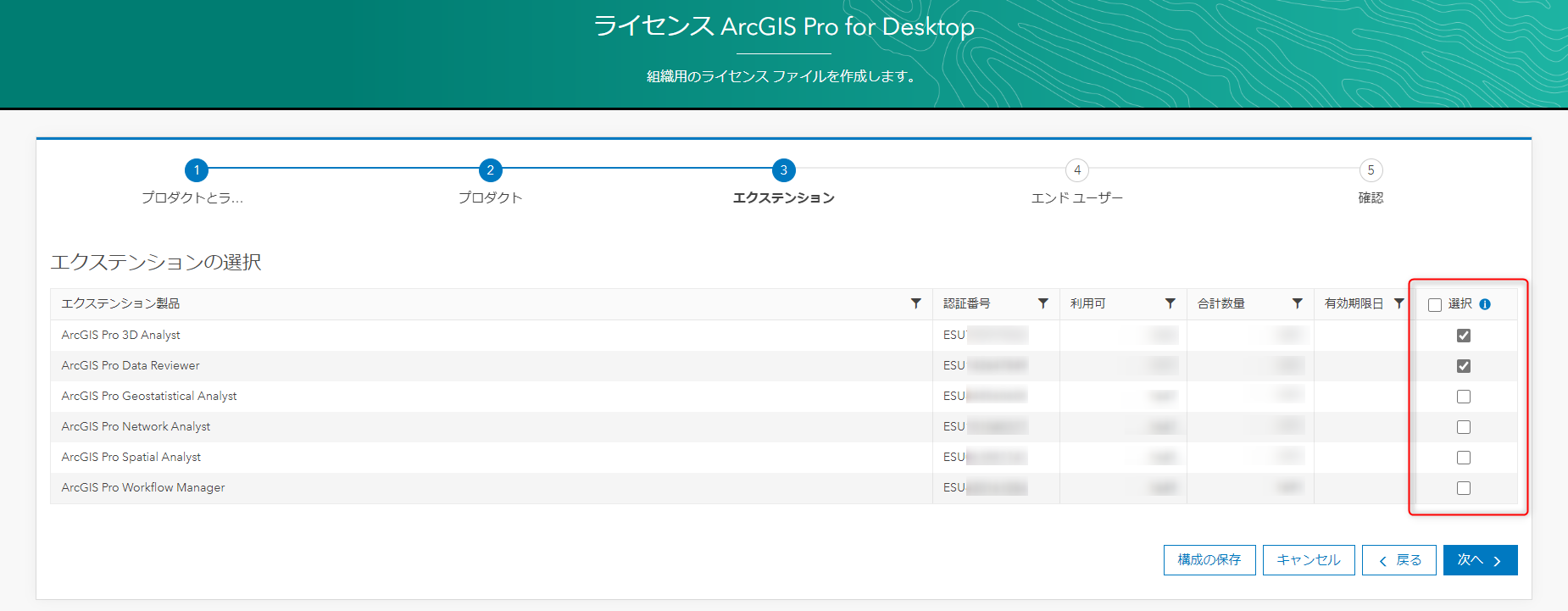The width and height of the screenshot is (1568, 611).
Task: Proceed with the 次へ button
Action: point(1481,560)
